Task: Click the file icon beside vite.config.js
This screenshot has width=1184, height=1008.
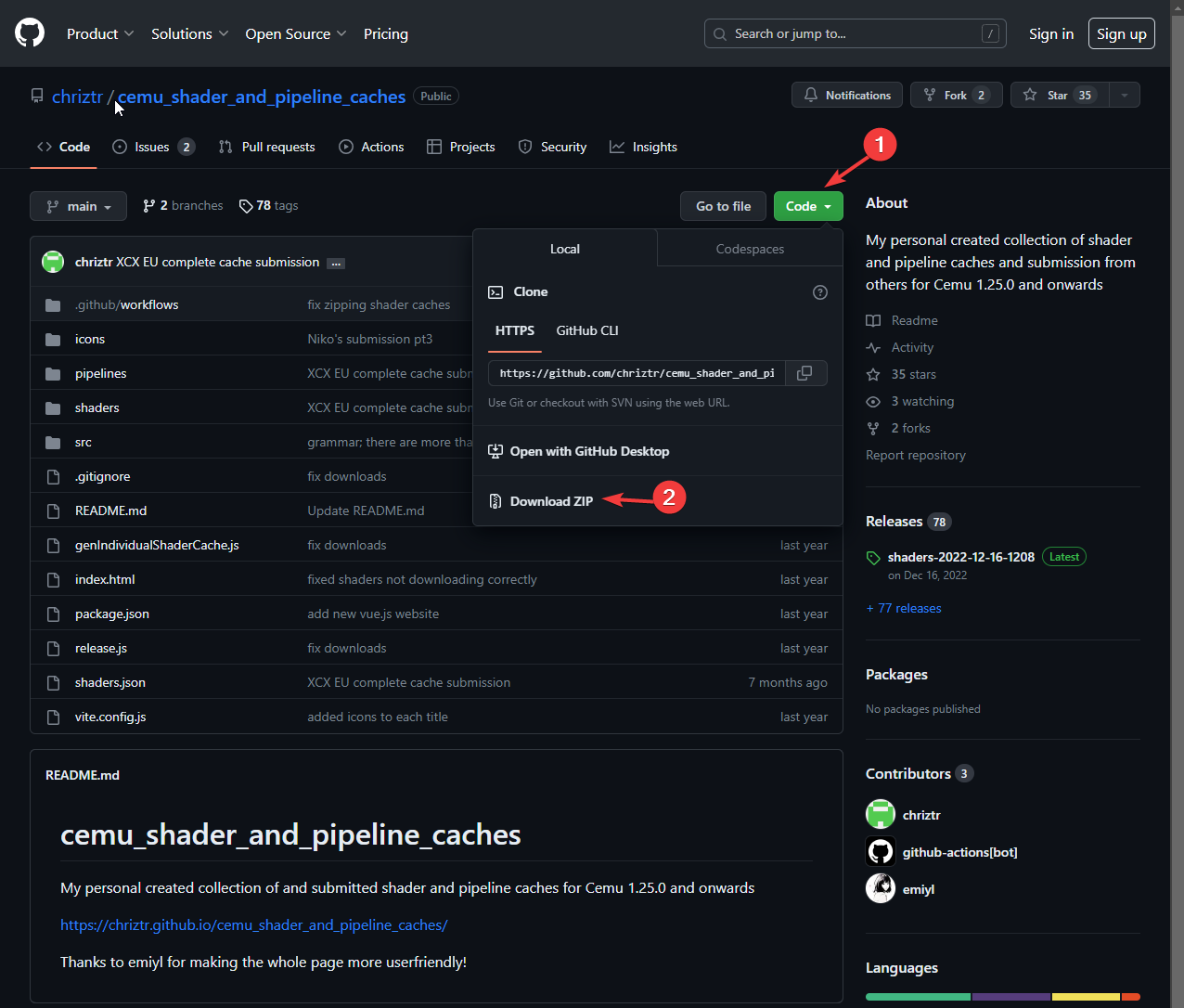Action: [53, 717]
